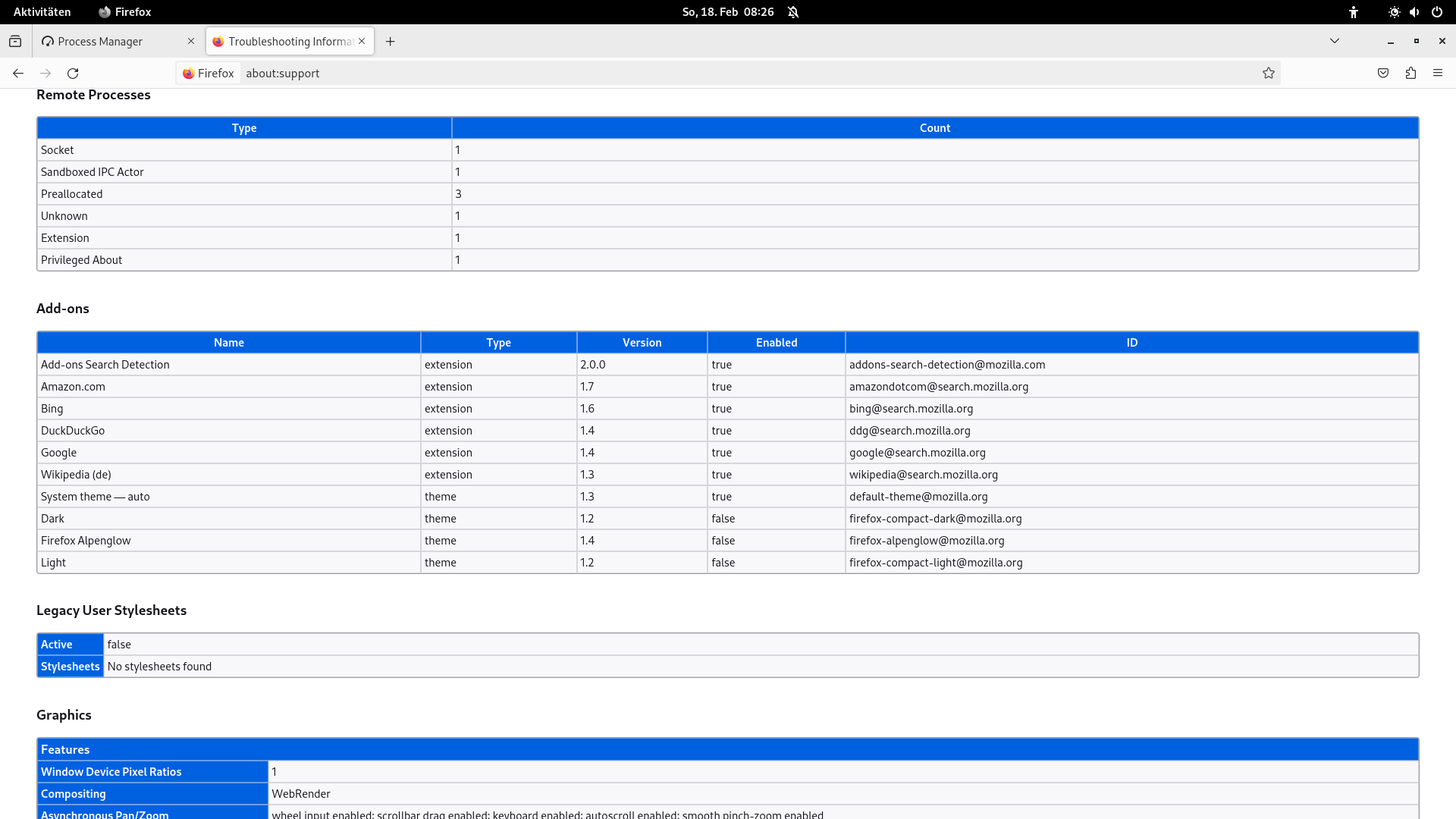Viewport: 1456px width, 819px height.
Task: Click the forward navigation arrow
Action: pyautogui.click(x=45, y=73)
